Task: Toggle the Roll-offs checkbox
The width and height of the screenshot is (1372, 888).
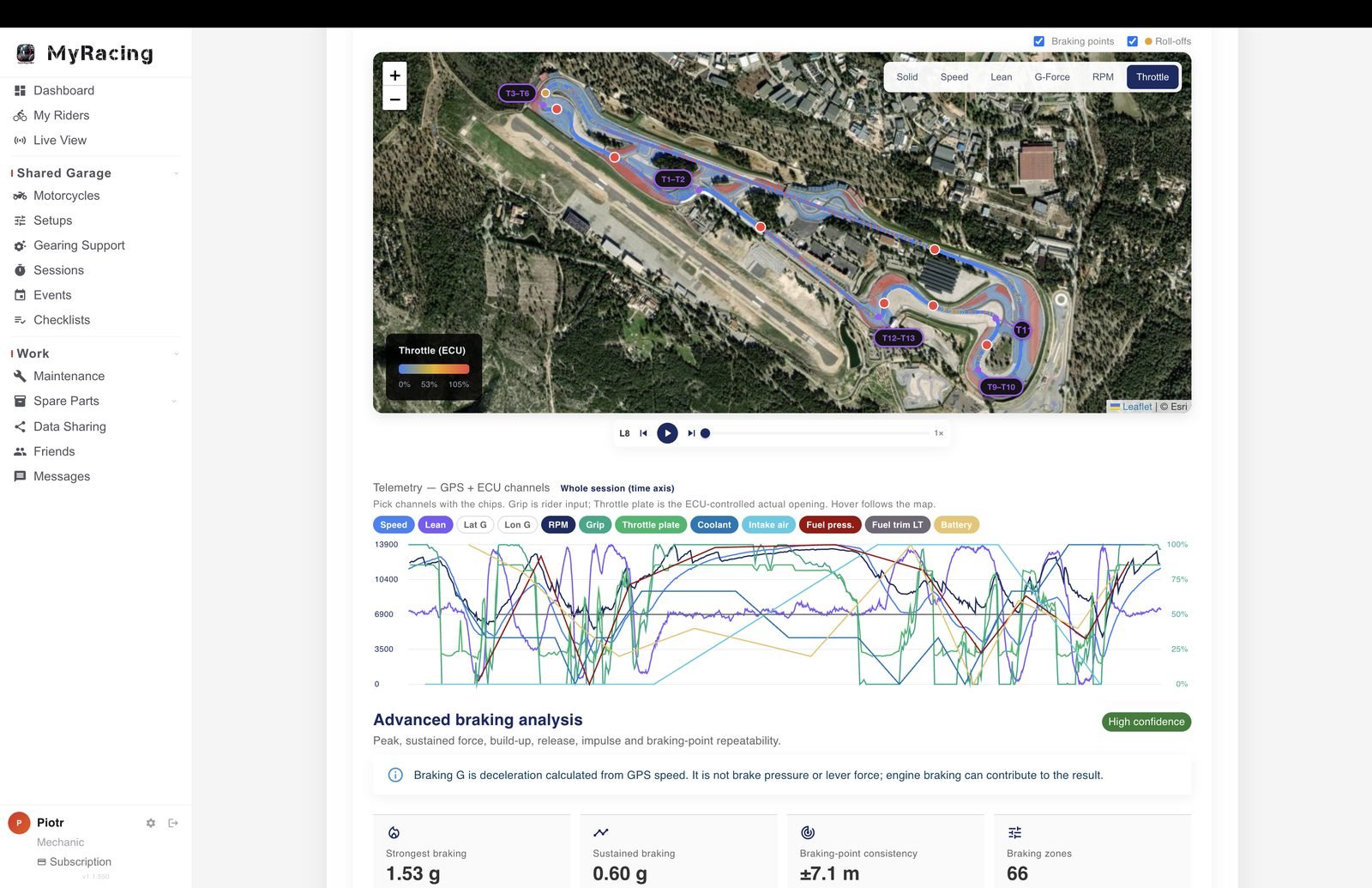Action: [x=1132, y=41]
